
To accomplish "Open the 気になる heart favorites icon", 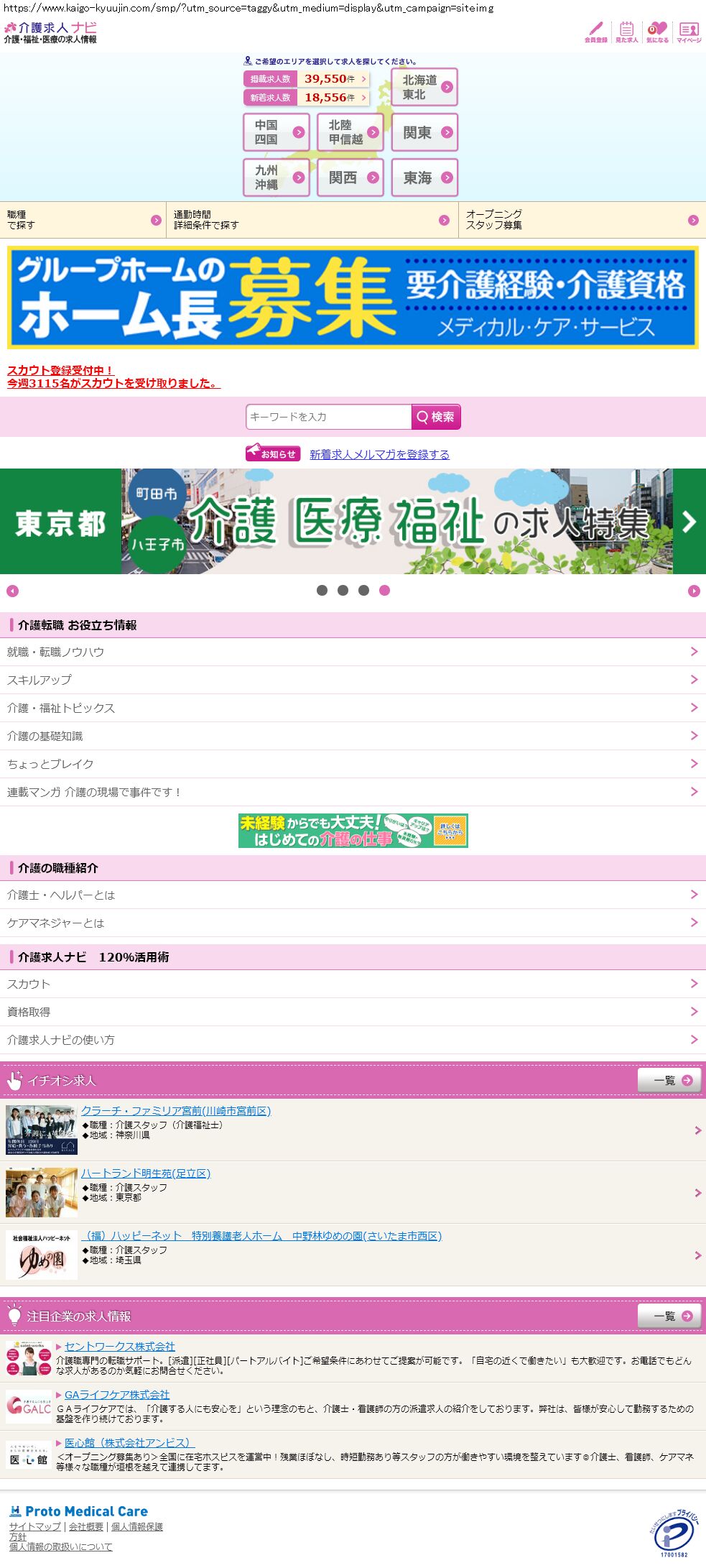I will tap(656, 32).
